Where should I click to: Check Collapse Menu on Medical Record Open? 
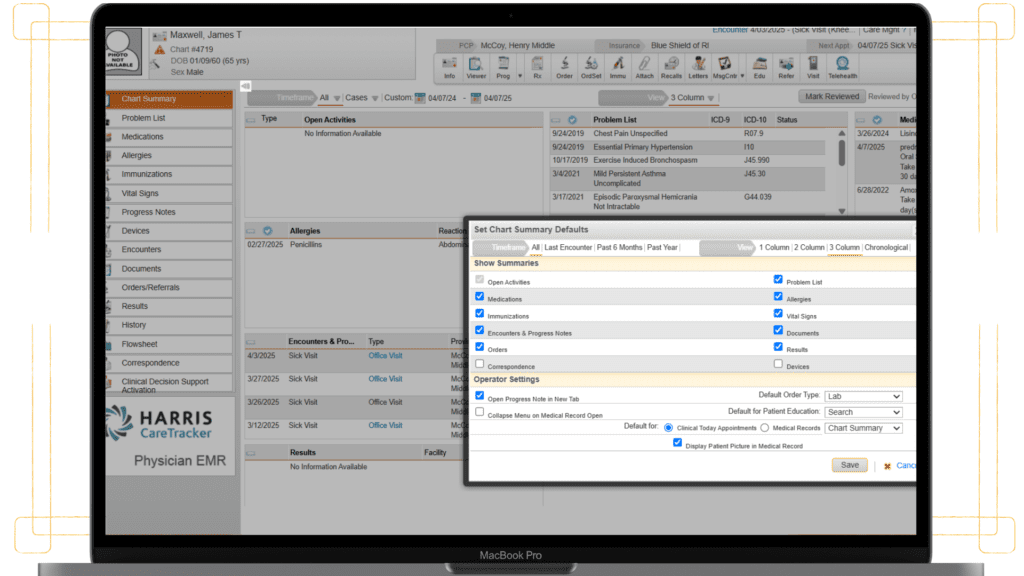480,412
